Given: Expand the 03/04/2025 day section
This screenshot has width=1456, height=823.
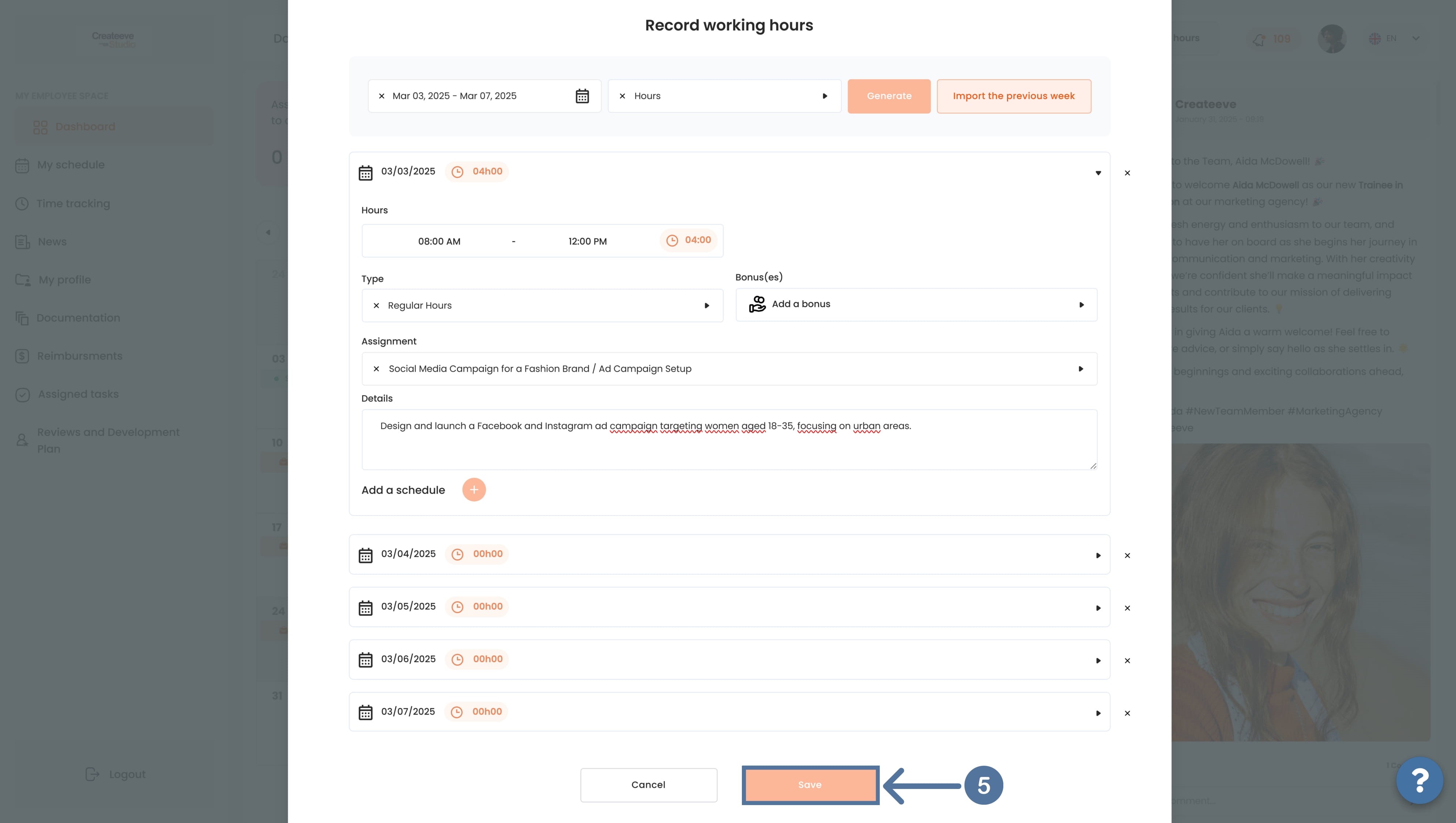Looking at the screenshot, I should (x=1098, y=556).
